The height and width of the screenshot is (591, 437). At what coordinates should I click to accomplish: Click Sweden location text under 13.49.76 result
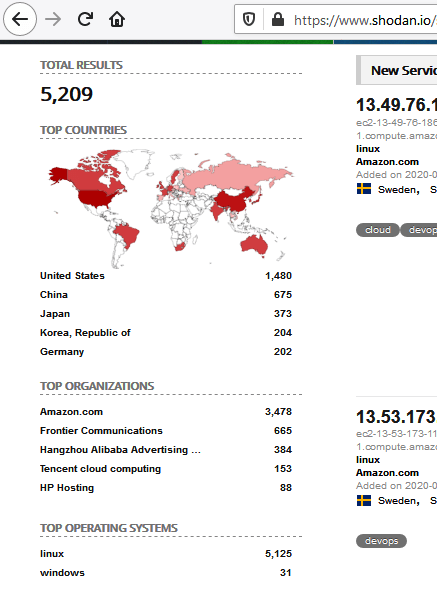[x=399, y=190]
